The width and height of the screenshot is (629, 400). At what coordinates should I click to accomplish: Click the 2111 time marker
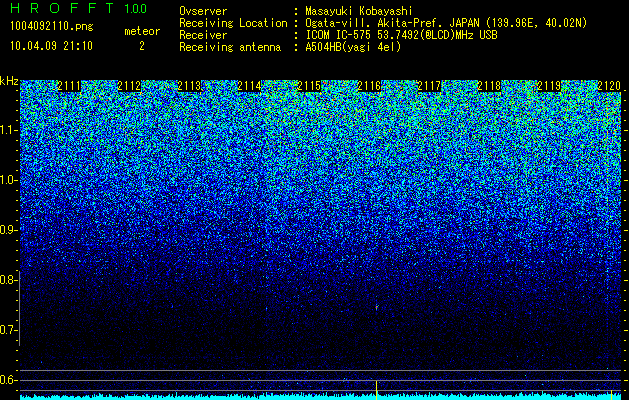click(x=69, y=86)
